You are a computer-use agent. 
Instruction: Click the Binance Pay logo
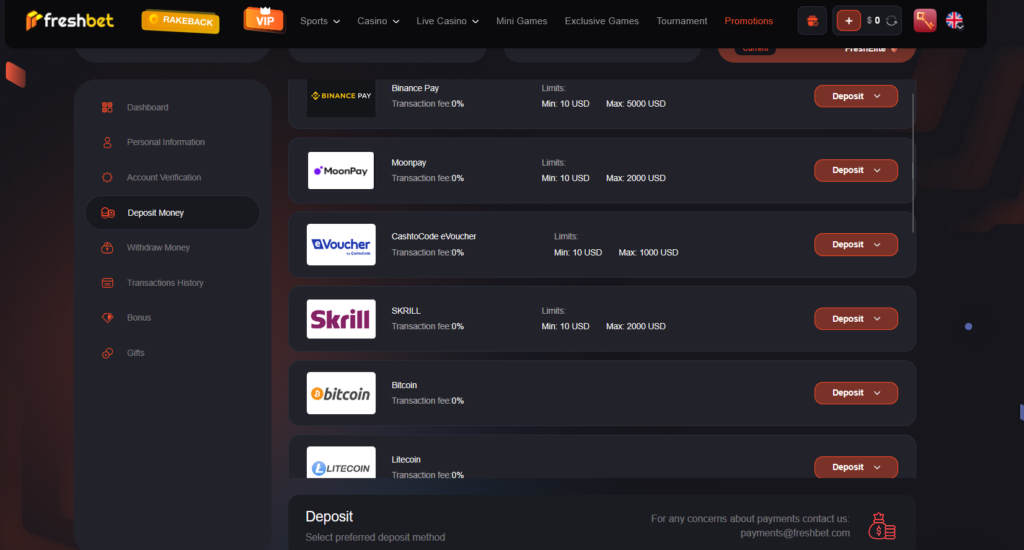pos(341,97)
